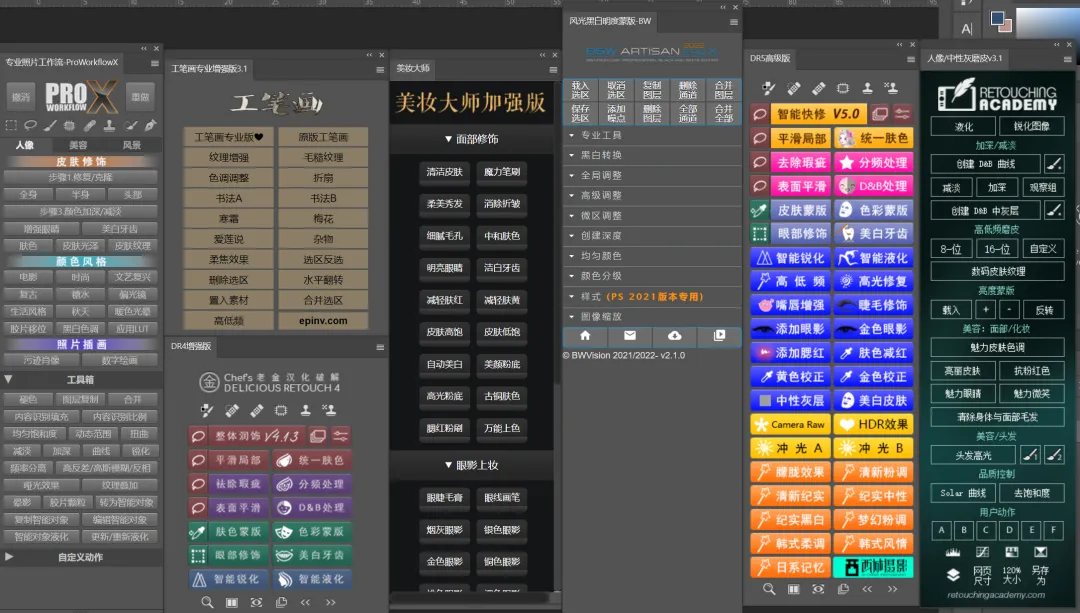Switch to the 风景 tab in ProWorkflowX
The height and width of the screenshot is (613, 1080).
point(132,145)
